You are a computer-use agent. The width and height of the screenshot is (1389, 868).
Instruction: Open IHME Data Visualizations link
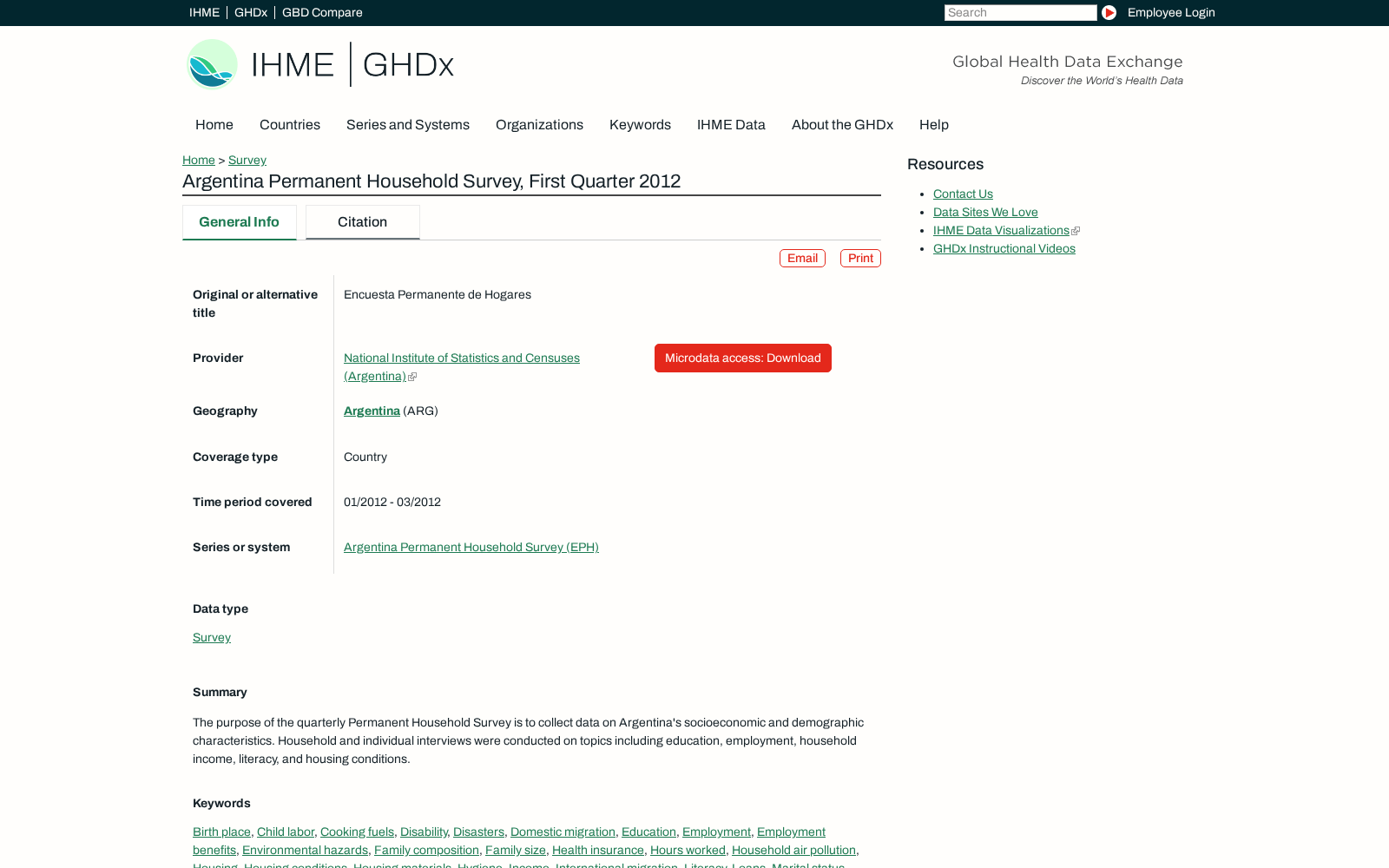click(1001, 230)
